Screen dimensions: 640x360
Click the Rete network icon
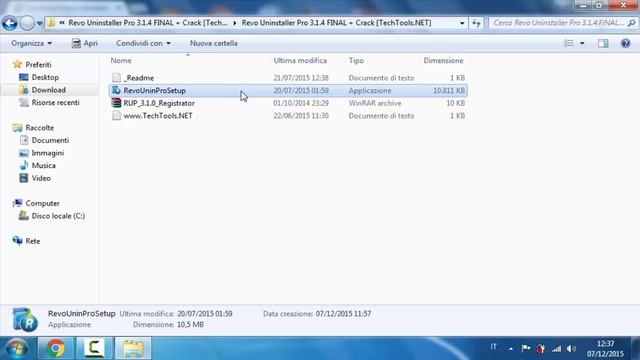pos(17,241)
